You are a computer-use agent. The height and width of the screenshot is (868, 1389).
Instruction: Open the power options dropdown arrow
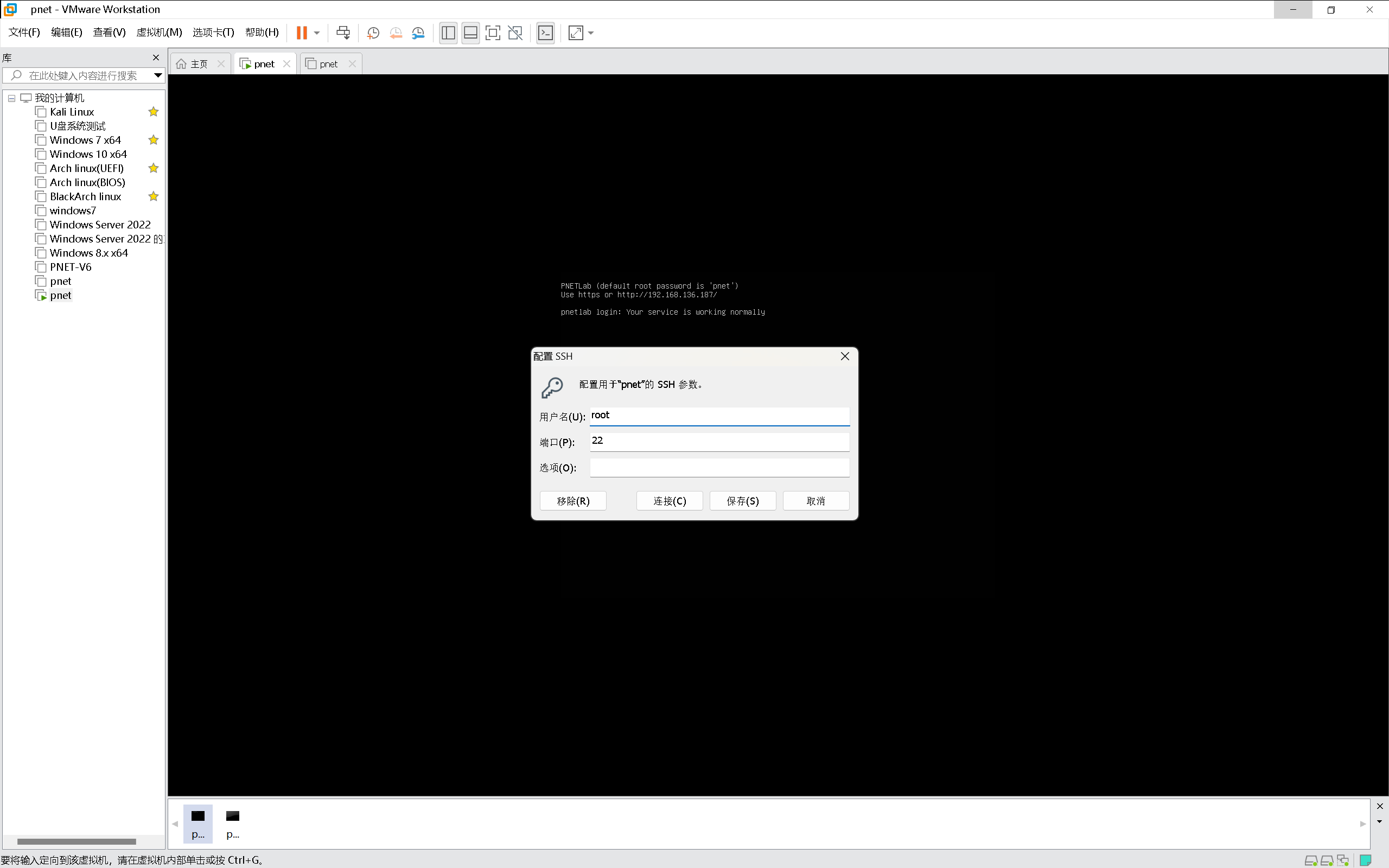pos(317,33)
